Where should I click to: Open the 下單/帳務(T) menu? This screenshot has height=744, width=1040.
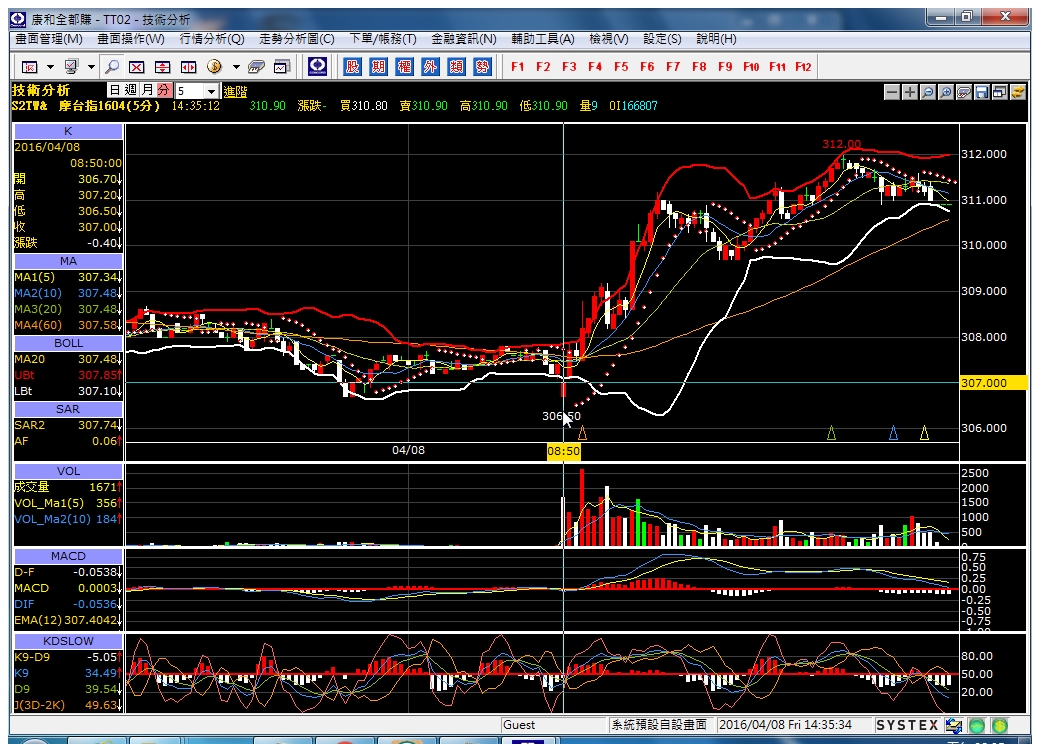coord(383,39)
